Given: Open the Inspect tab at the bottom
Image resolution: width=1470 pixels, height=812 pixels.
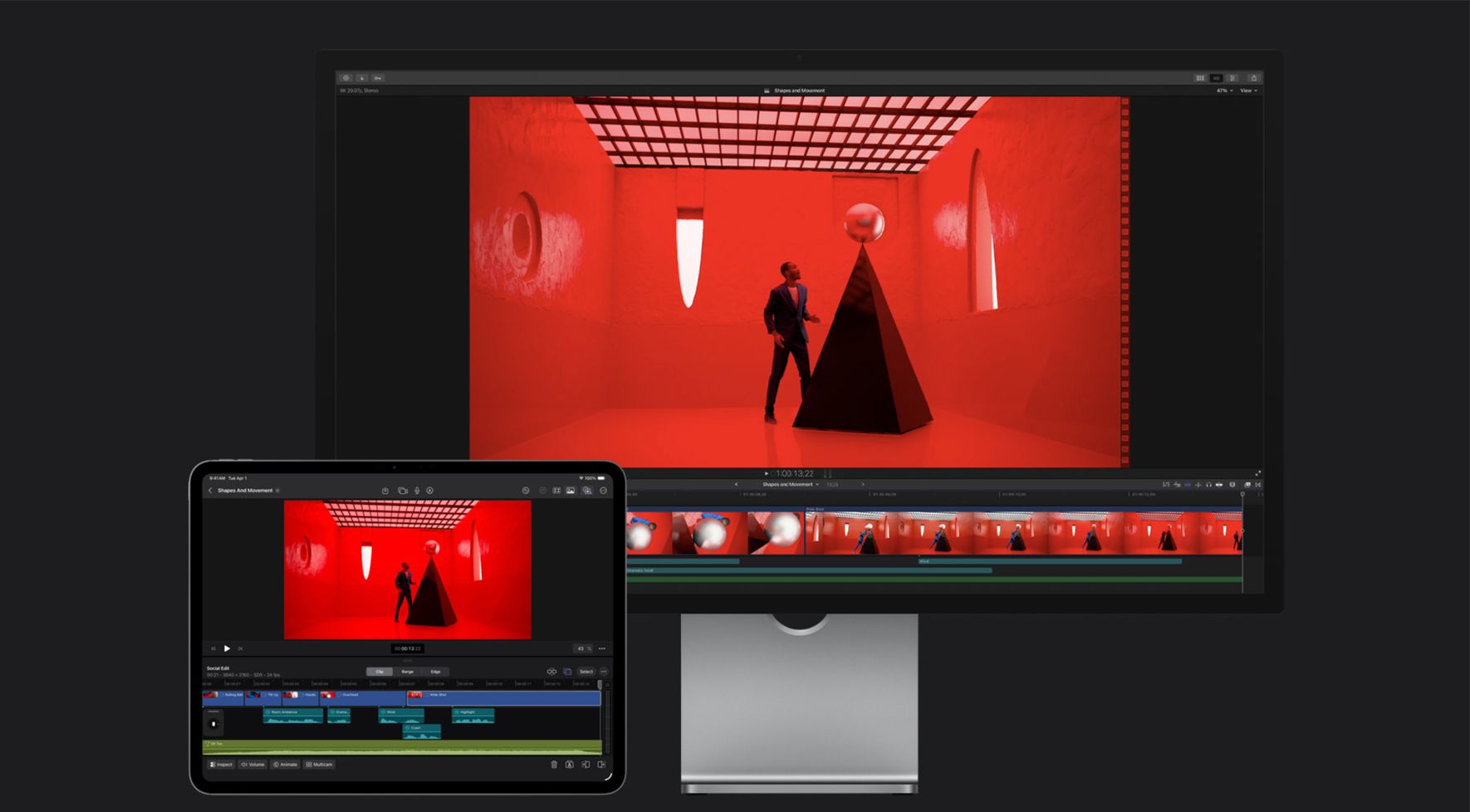Looking at the screenshot, I should point(221,765).
